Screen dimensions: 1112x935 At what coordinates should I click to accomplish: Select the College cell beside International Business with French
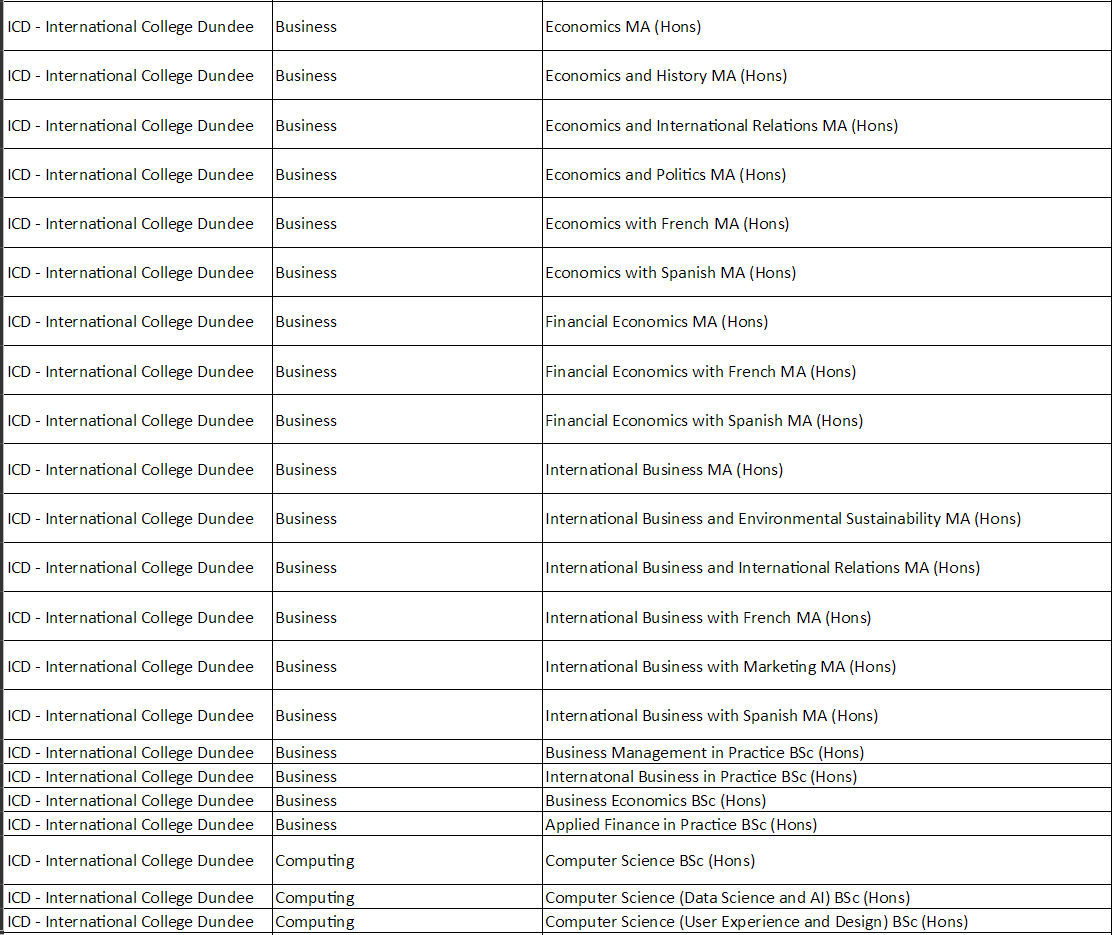(x=138, y=617)
